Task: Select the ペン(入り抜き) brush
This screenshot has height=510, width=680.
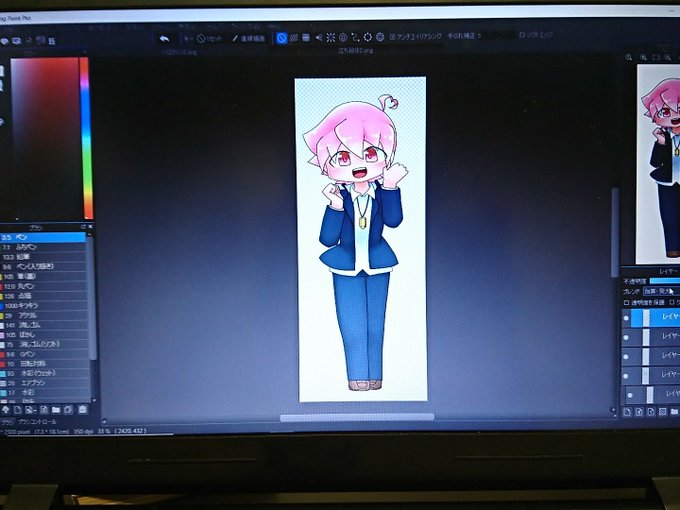Action: pos(43,266)
